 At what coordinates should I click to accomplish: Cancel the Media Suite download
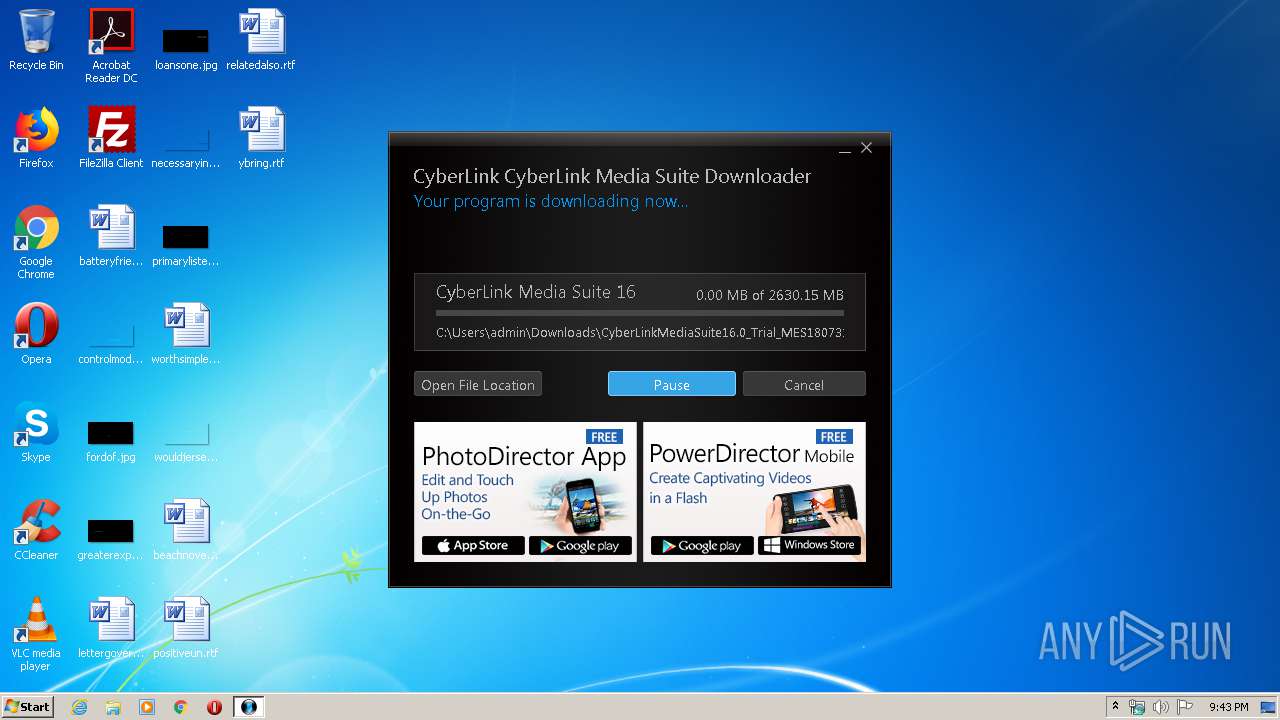(804, 384)
